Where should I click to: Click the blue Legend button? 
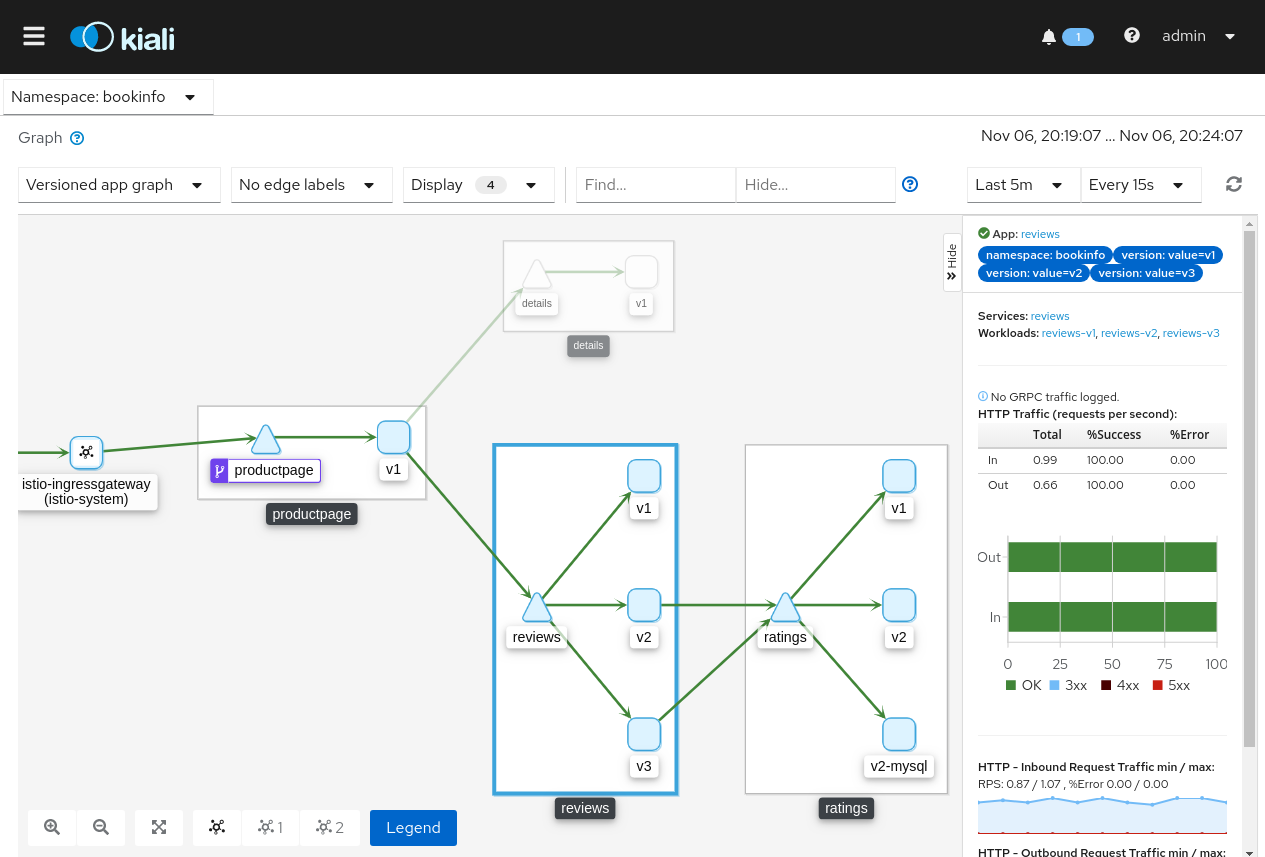(x=413, y=827)
